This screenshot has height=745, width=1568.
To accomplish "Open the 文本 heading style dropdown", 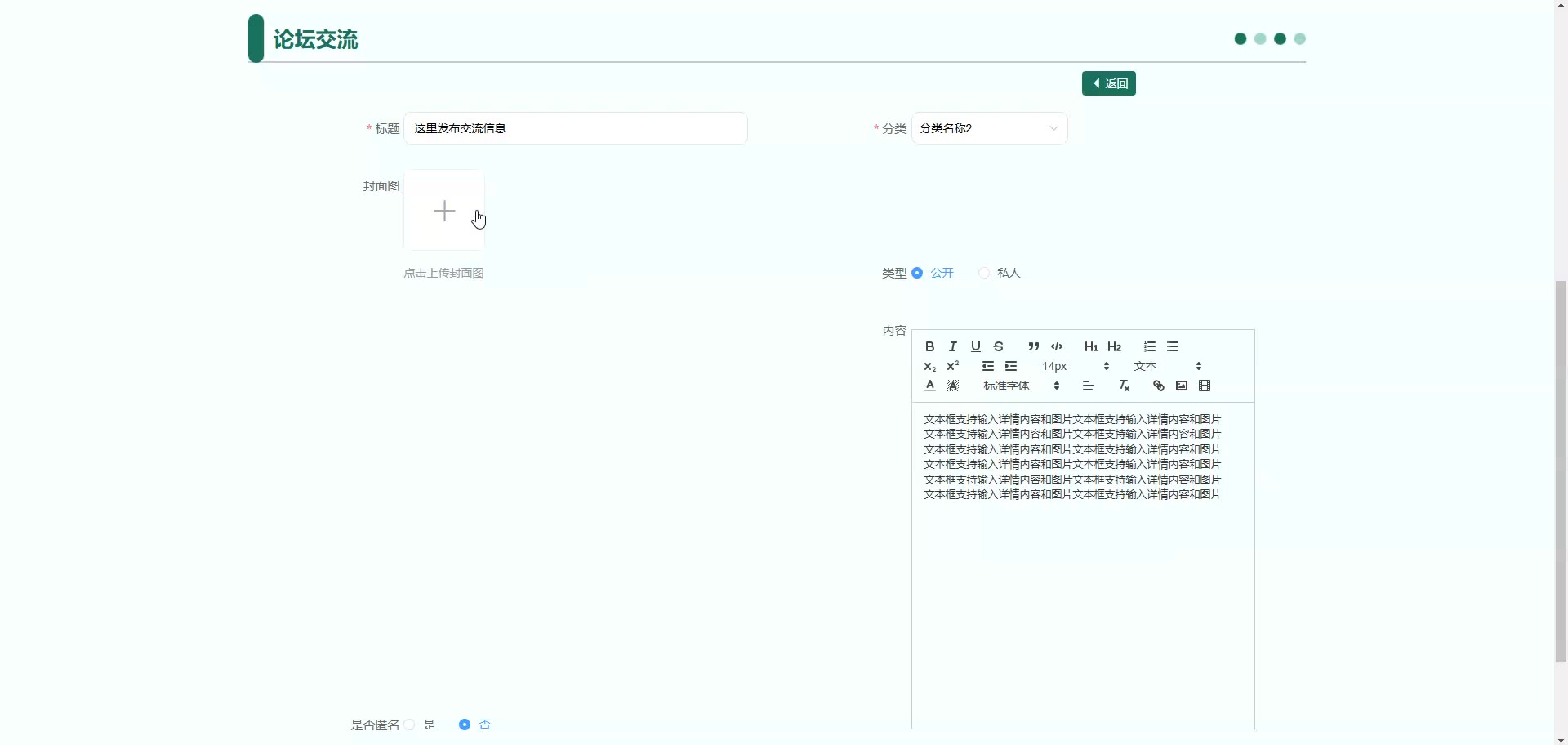I will 1167,366.
